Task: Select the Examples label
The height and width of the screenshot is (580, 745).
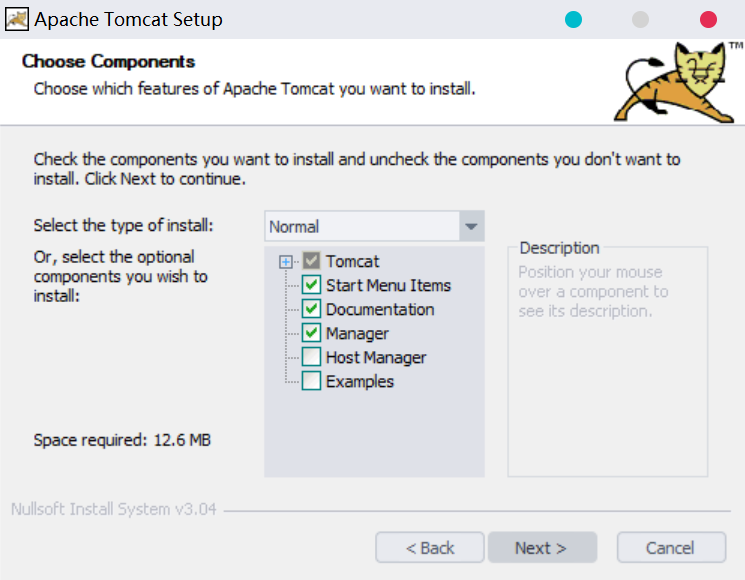Action: [x=360, y=381]
